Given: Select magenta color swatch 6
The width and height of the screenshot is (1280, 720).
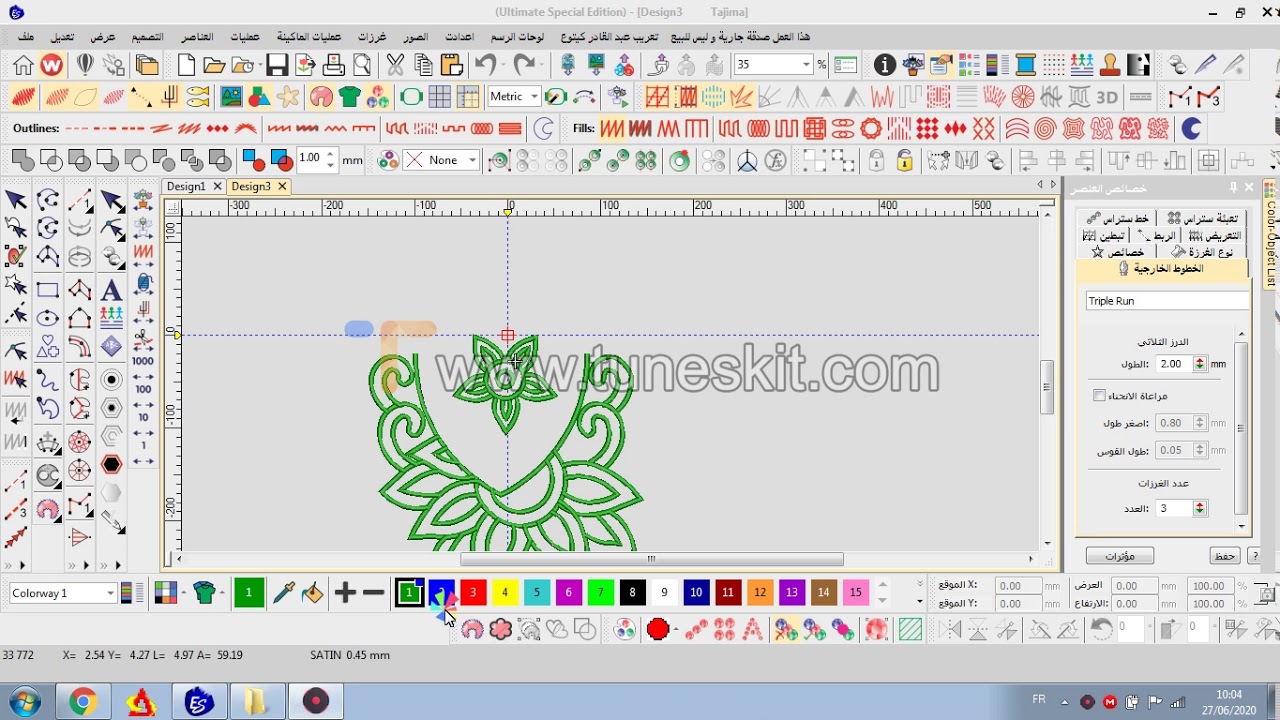Looking at the screenshot, I should point(568,593).
